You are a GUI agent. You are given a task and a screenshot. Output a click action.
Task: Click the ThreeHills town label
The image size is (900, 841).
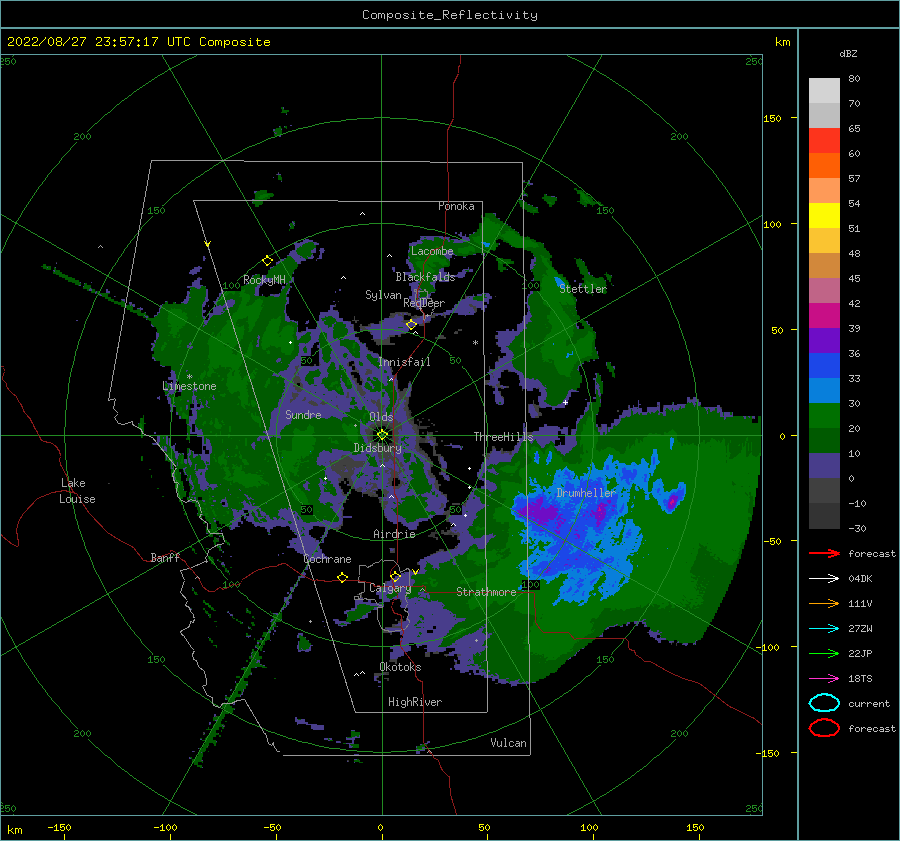coord(503,437)
